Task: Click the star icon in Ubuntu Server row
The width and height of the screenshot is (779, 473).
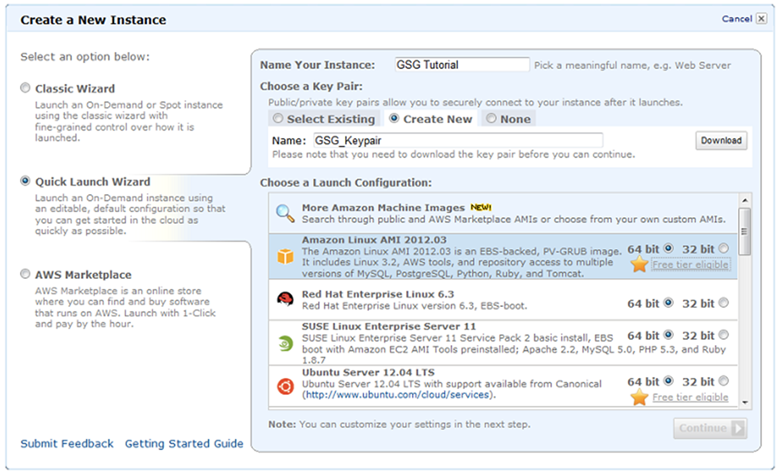Action: [x=639, y=397]
